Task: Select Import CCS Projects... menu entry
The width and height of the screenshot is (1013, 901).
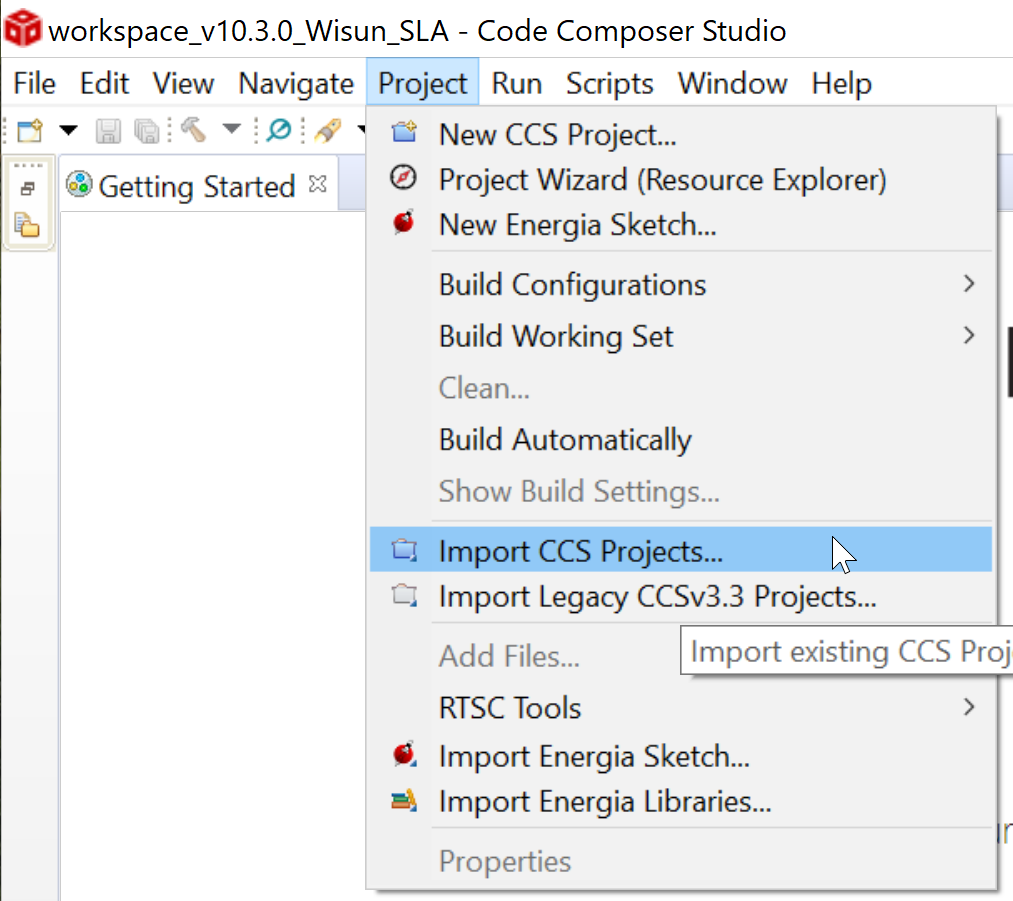Action: [x=580, y=551]
